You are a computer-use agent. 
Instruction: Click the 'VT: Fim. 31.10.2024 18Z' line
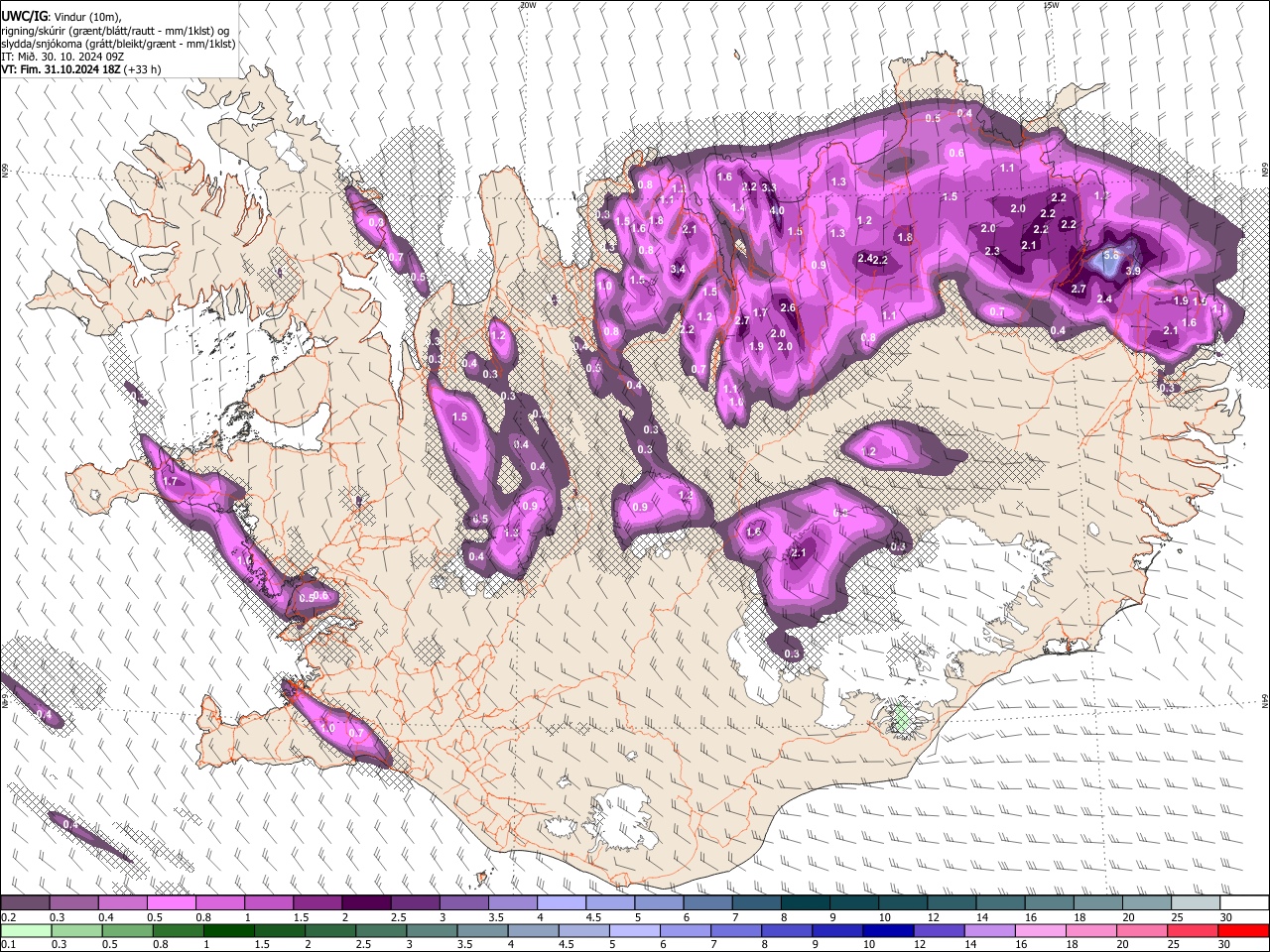click(x=81, y=69)
